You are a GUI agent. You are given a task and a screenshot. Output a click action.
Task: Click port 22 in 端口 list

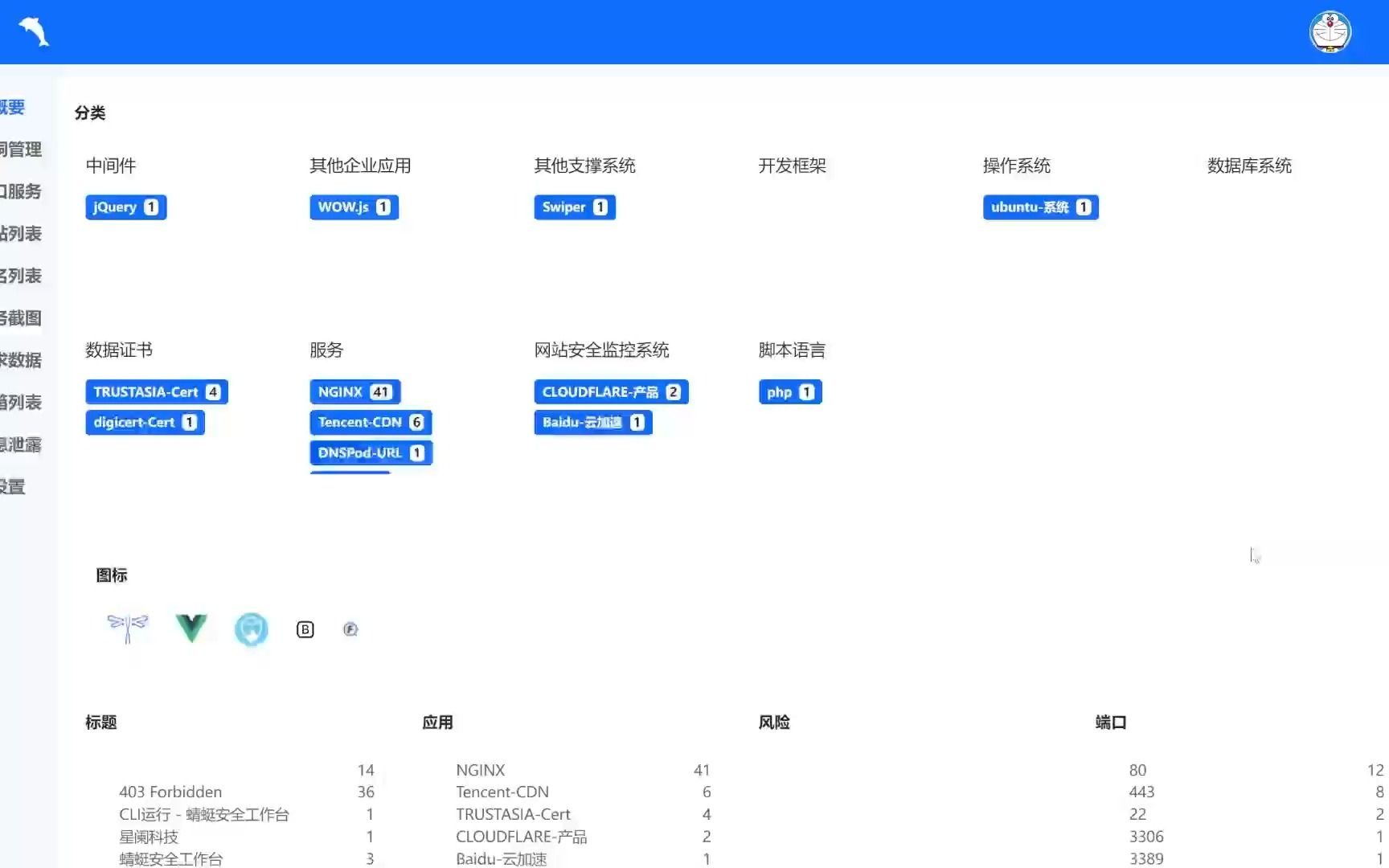pos(1138,815)
